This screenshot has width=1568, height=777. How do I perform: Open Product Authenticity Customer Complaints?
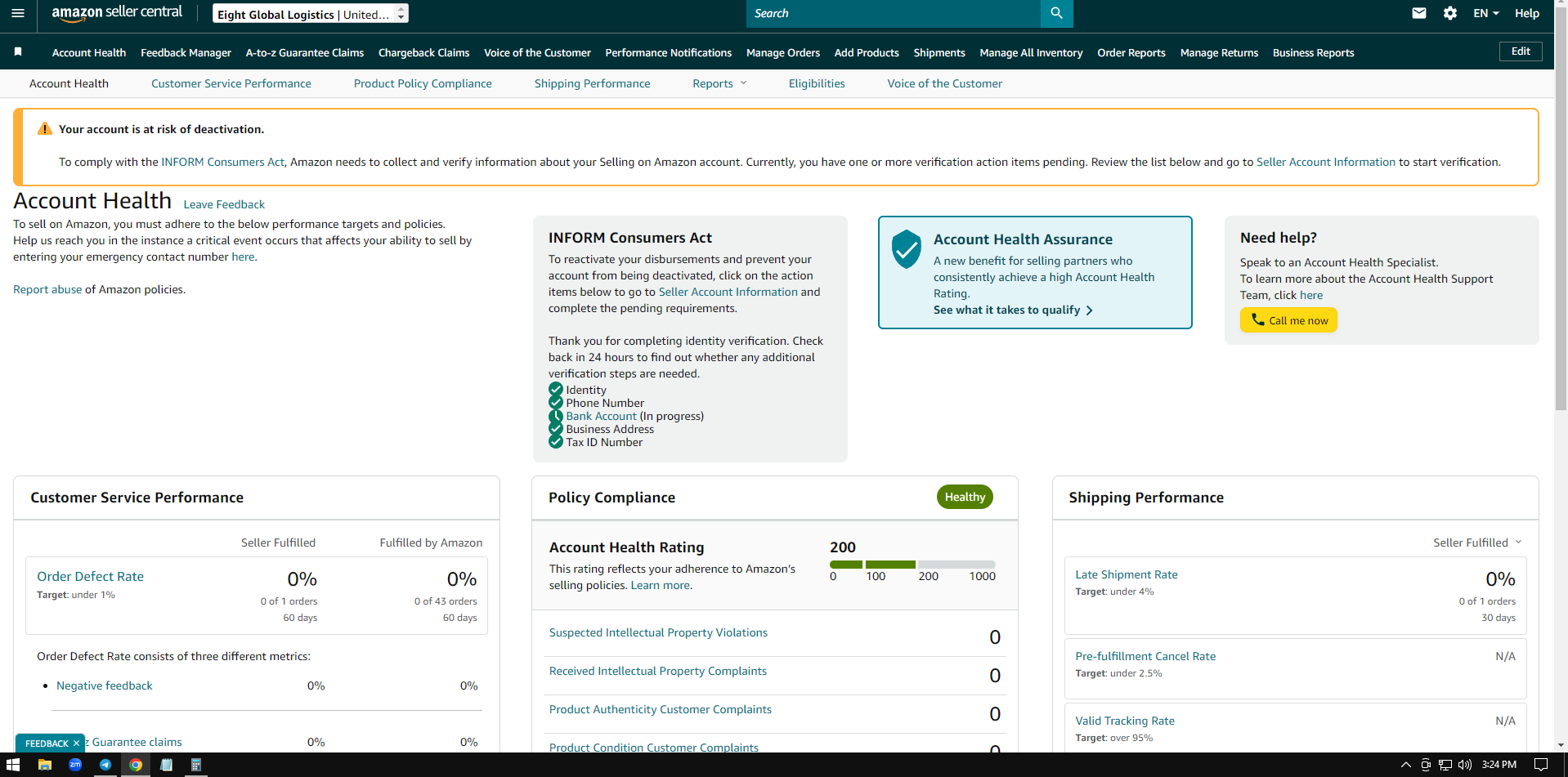coord(661,709)
